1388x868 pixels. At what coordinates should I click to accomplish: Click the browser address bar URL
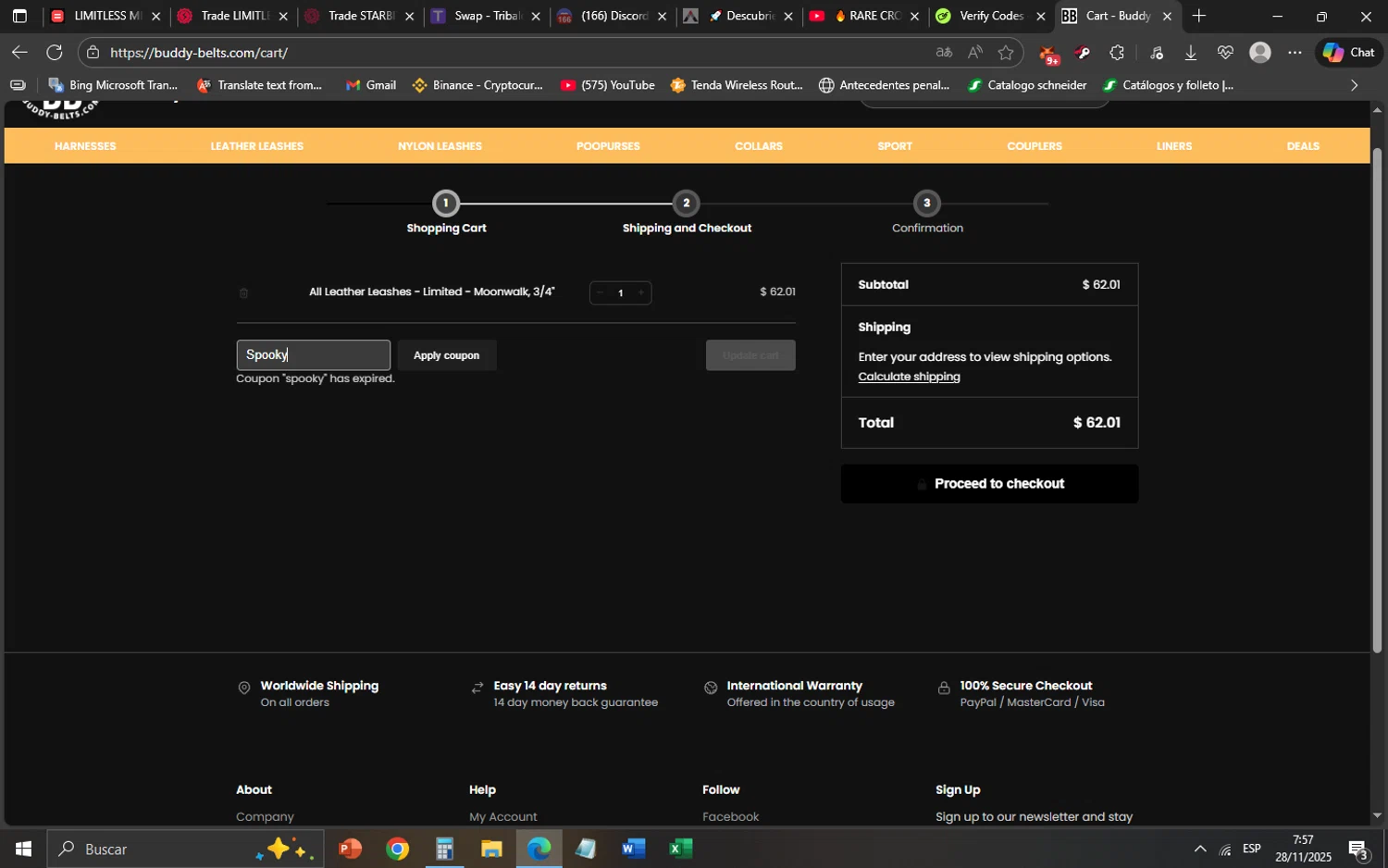(199, 53)
